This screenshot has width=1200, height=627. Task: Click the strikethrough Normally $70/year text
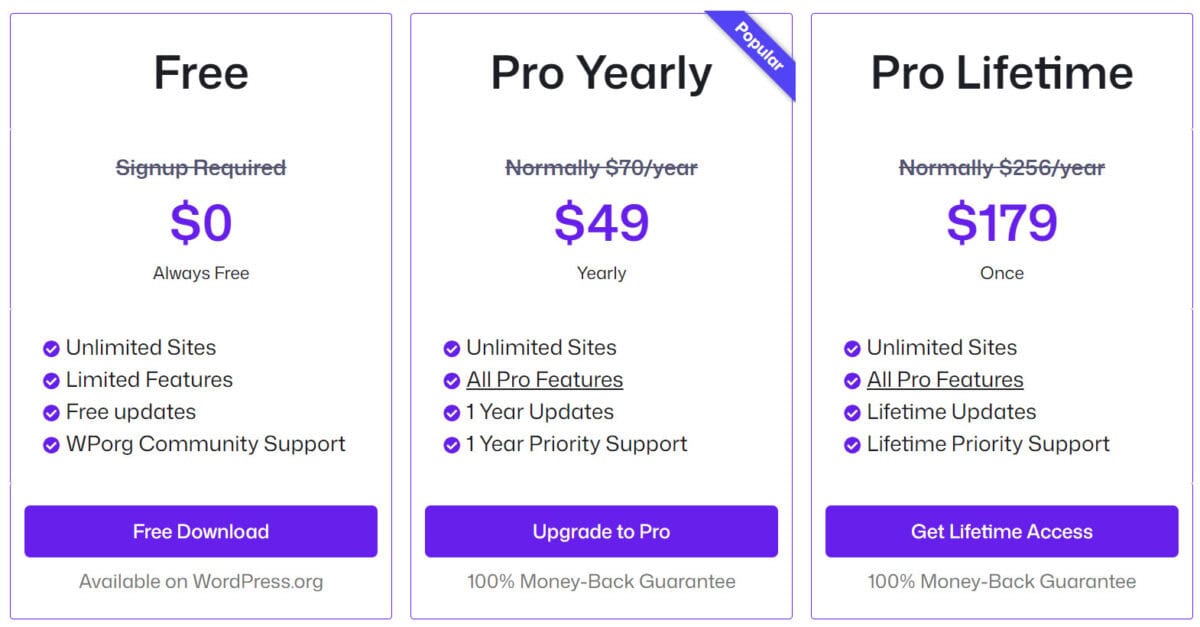[x=601, y=168]
